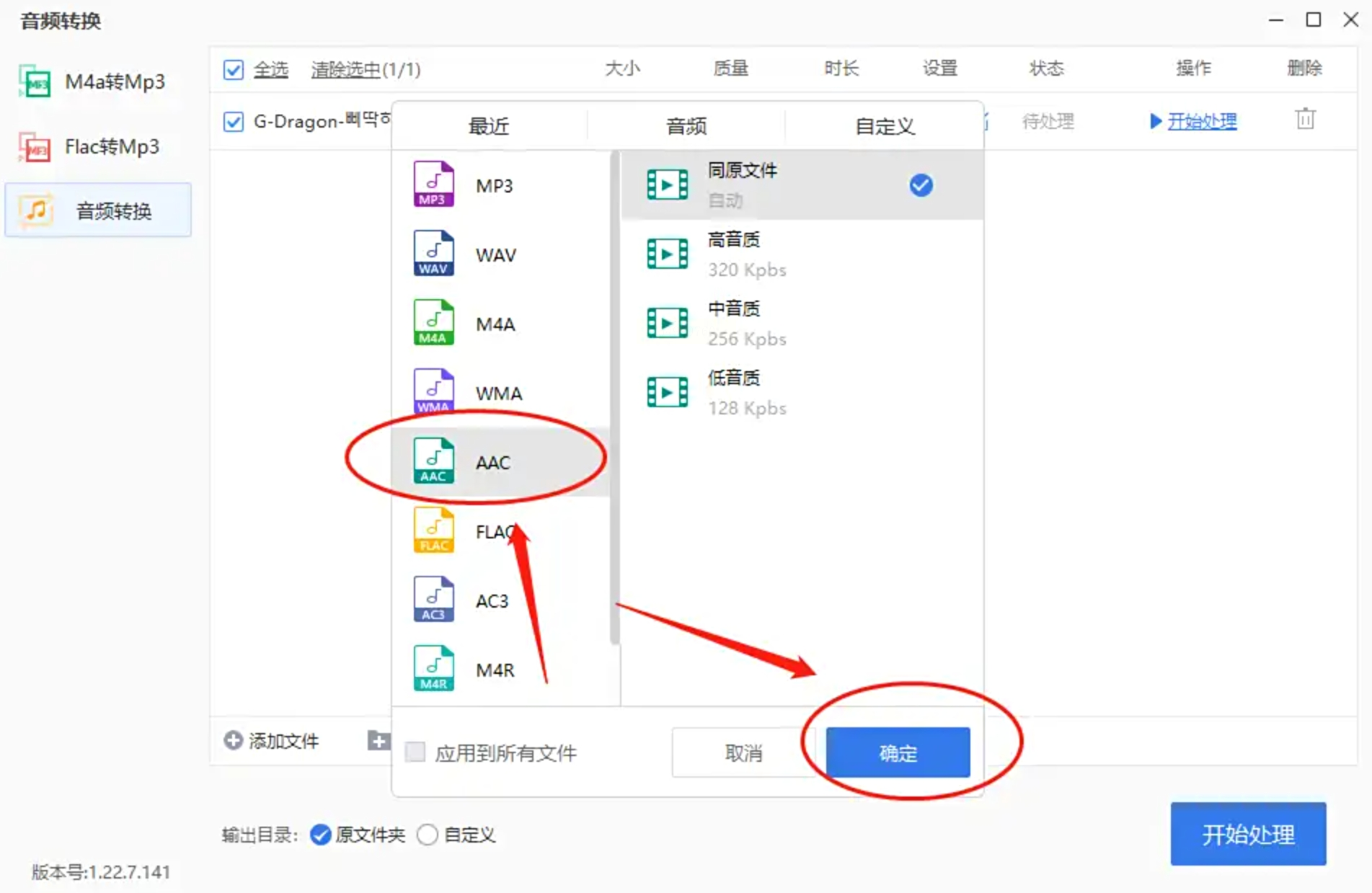Screen dimensions: 1372x893
Task: Select the FLAC format icon
Action: pos(433,530)
